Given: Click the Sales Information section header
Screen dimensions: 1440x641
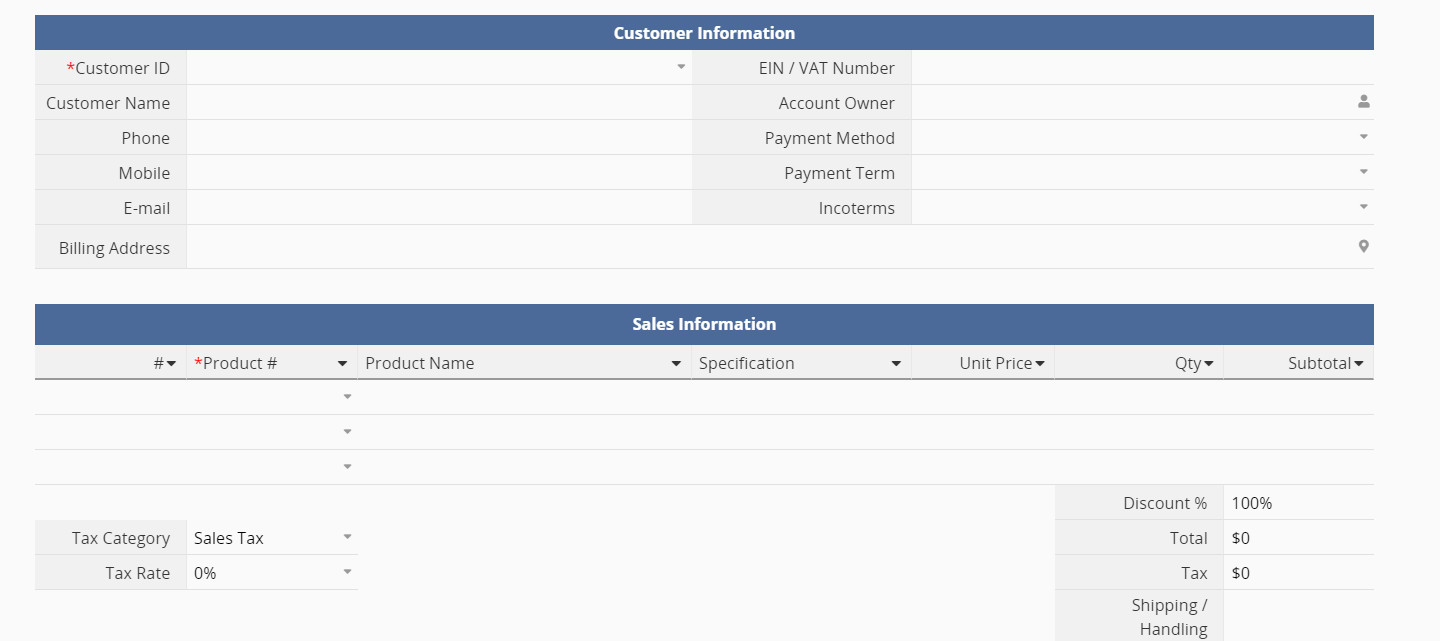Looking at the screenshot, I should [x=704, y=324].
